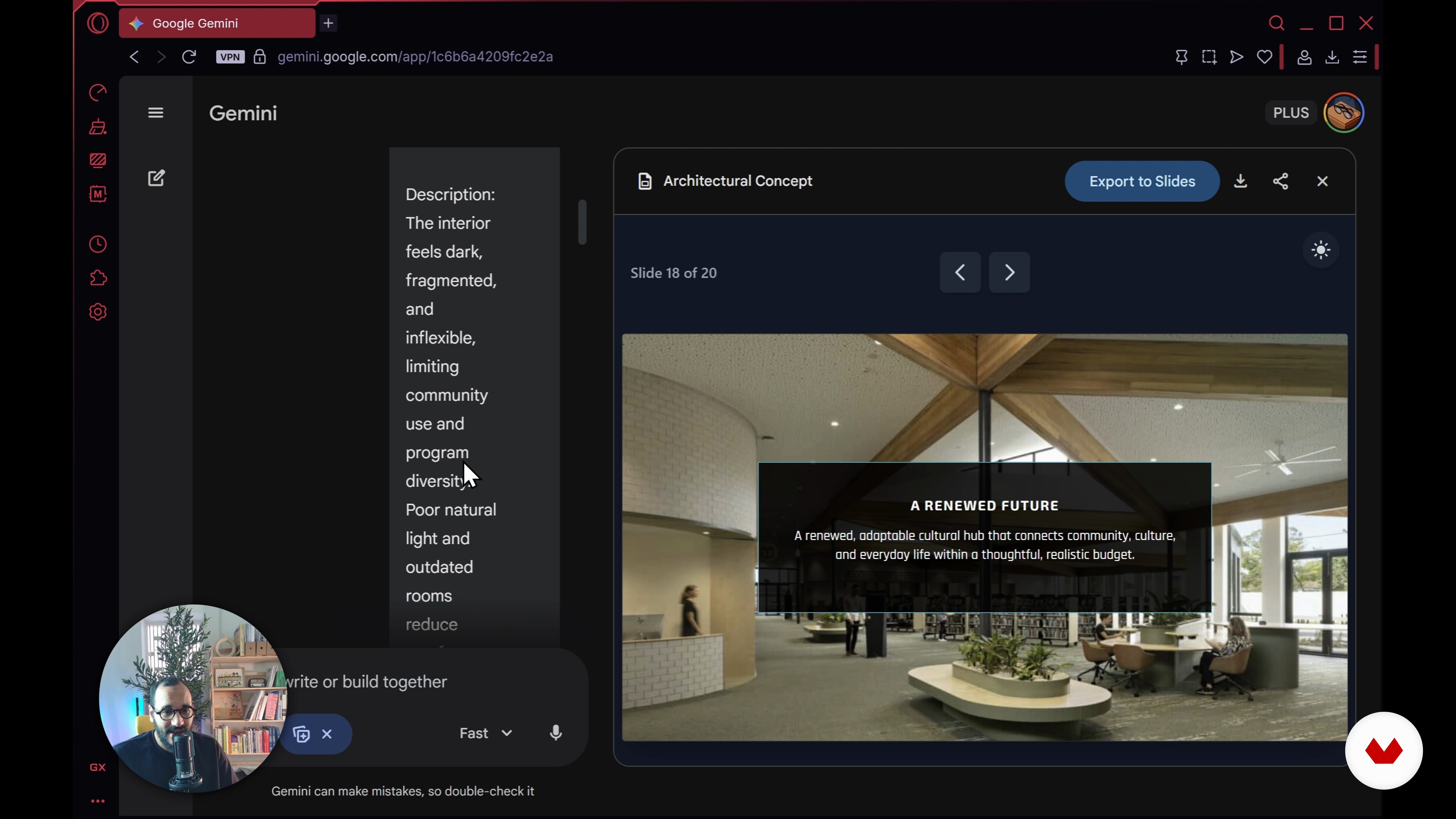Open the Gemini hamburger main menu

(155, 113)
